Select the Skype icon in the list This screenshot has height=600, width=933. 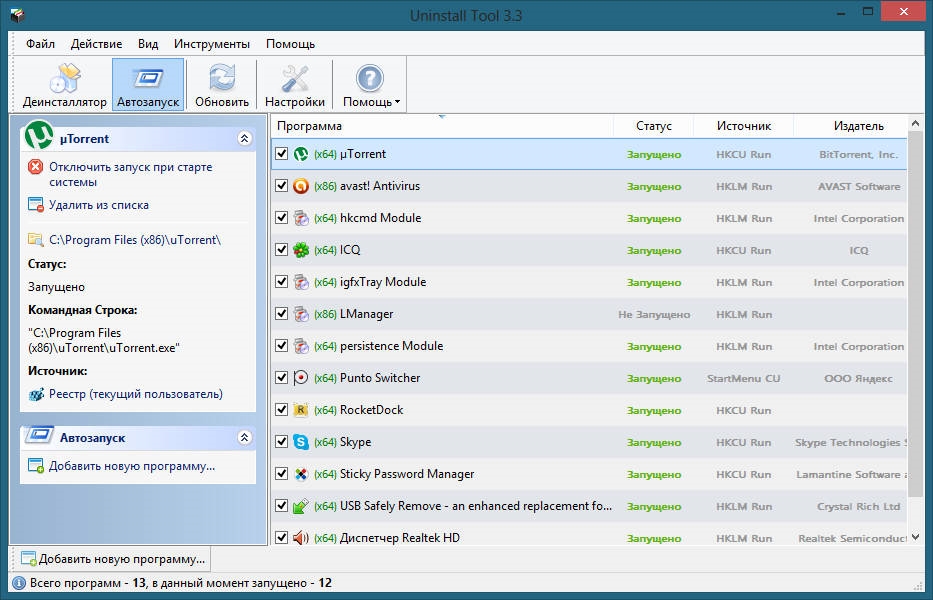301,442
